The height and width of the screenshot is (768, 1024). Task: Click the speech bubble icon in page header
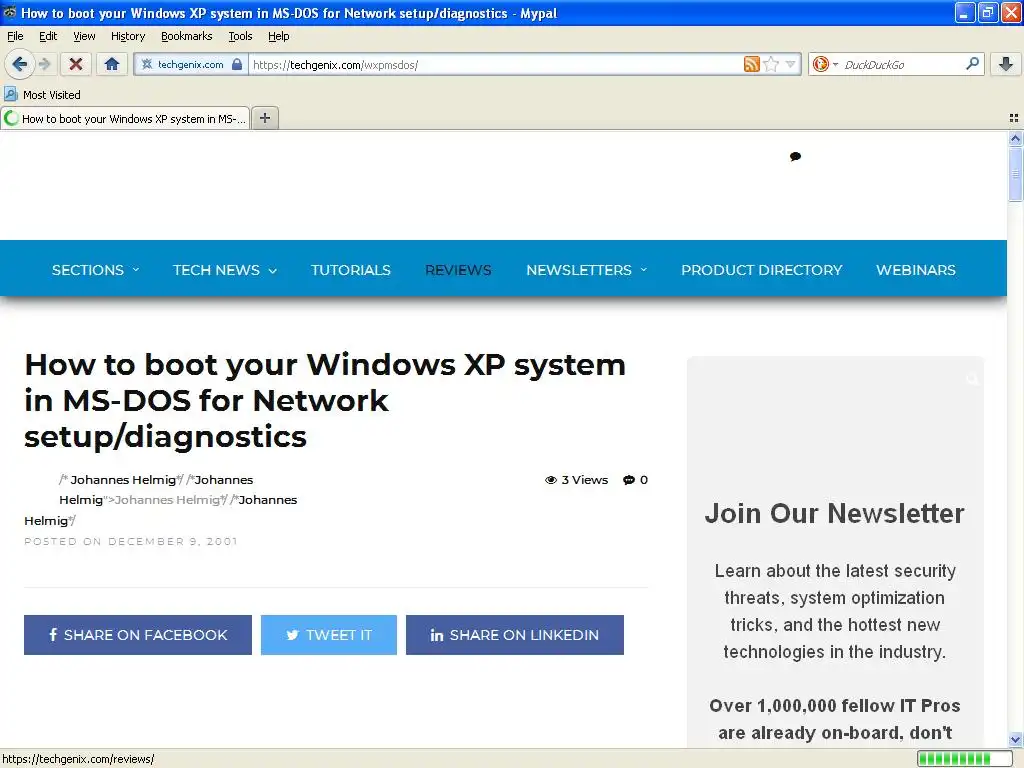[795, 156]
